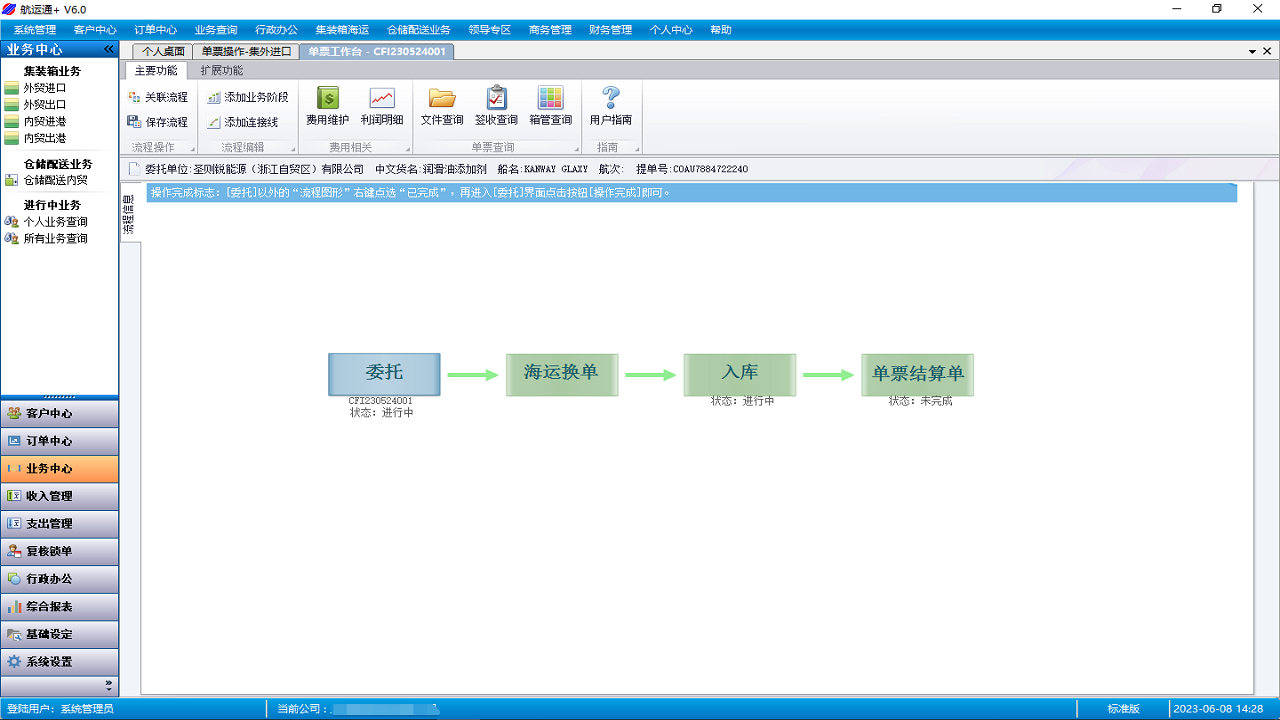This screenshot has height=720, width=1280.
Task: Open the 财务管理 menu
Action: 610,30
